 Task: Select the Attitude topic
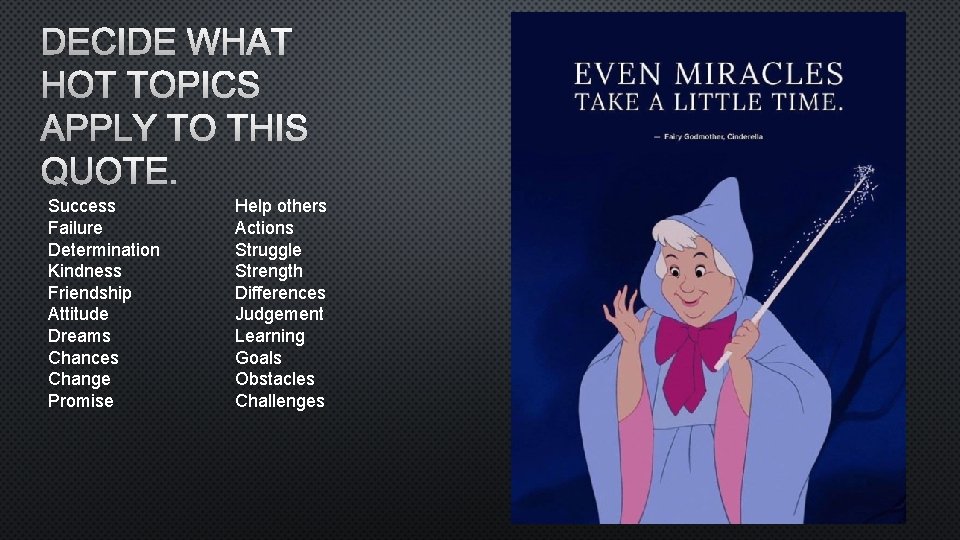78,315
